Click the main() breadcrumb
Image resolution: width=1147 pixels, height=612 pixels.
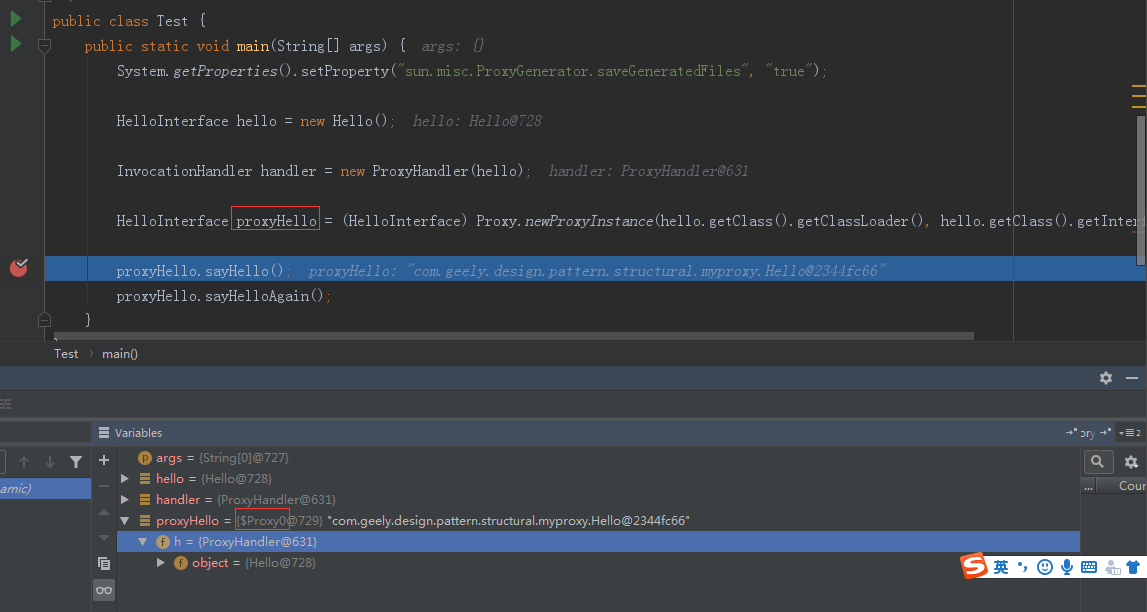(120, 354)
